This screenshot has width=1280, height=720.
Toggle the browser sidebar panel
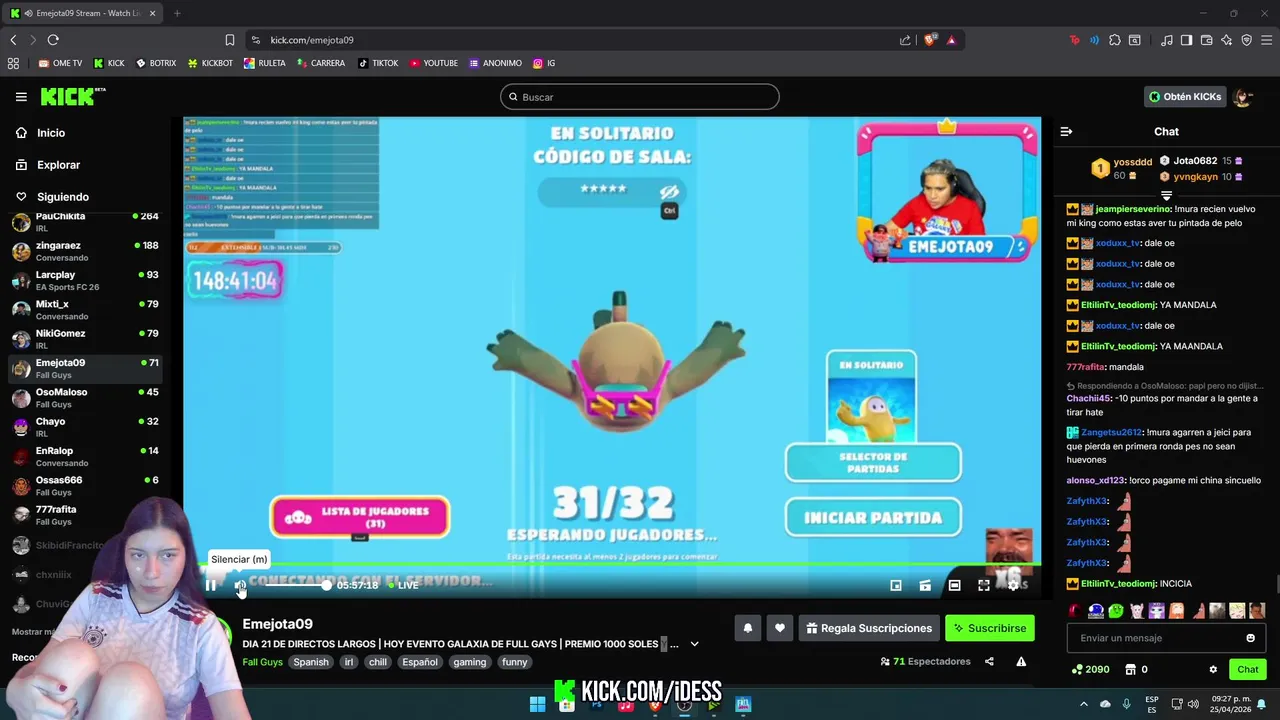[x=1186, y=40]
